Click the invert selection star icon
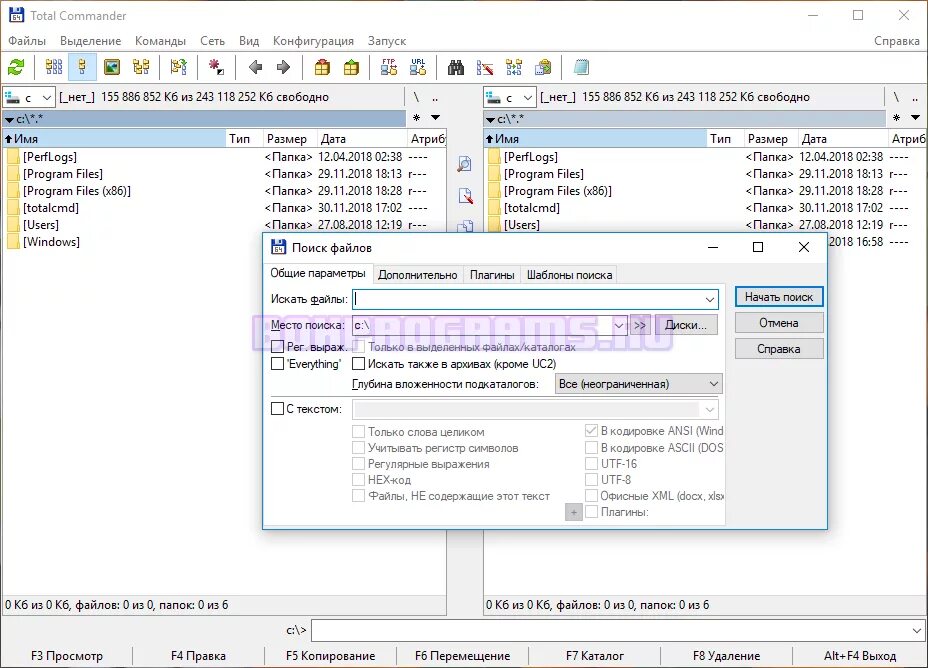The image size is (928, 668). (x=216, y=67)
